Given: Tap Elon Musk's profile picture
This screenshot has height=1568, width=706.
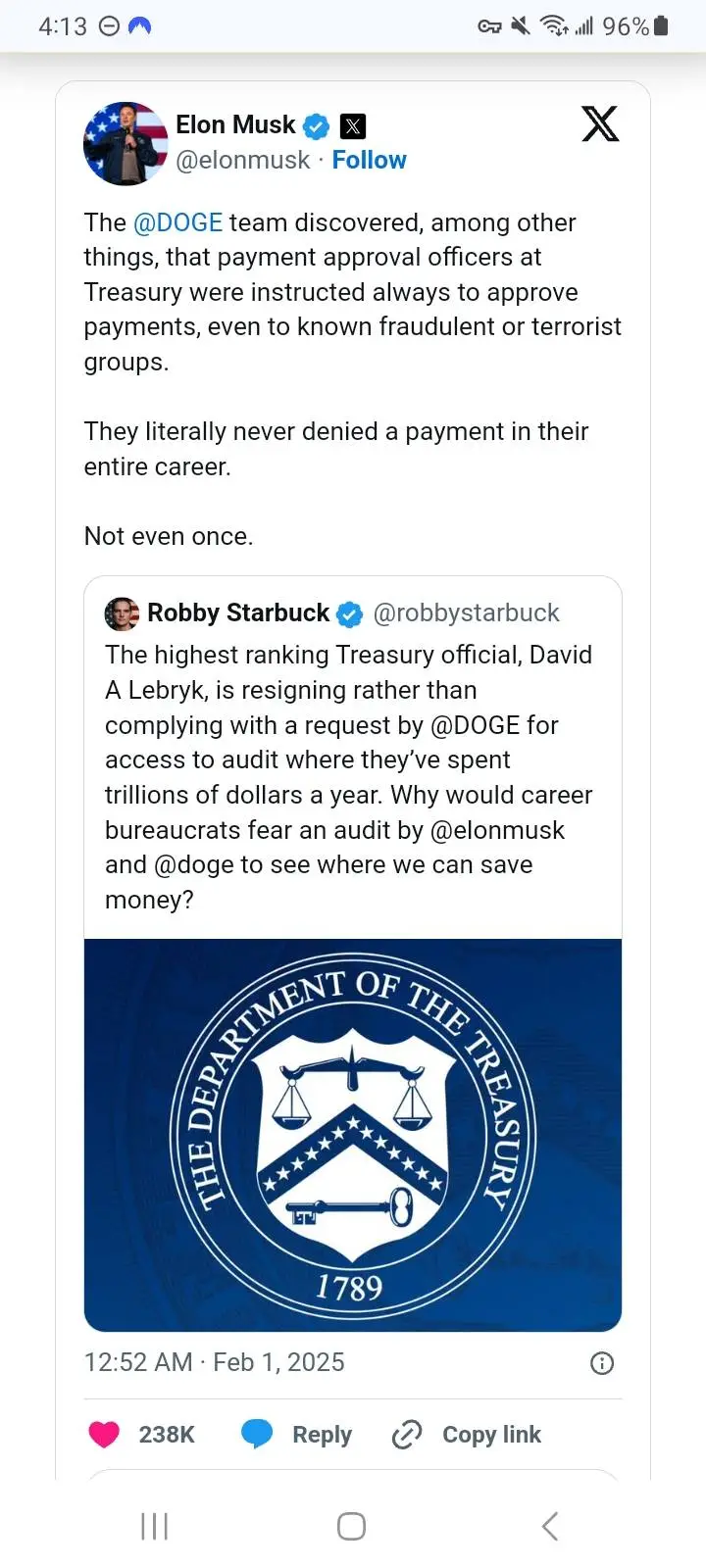Looking at the screenshot, I should click(x=125, y=143).
